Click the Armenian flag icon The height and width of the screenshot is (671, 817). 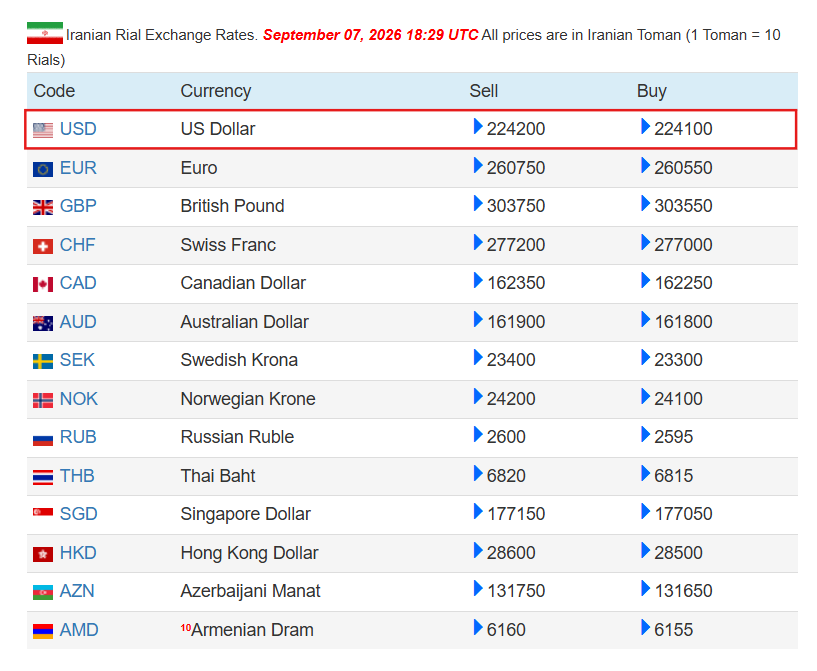click(x=43, y=631)
